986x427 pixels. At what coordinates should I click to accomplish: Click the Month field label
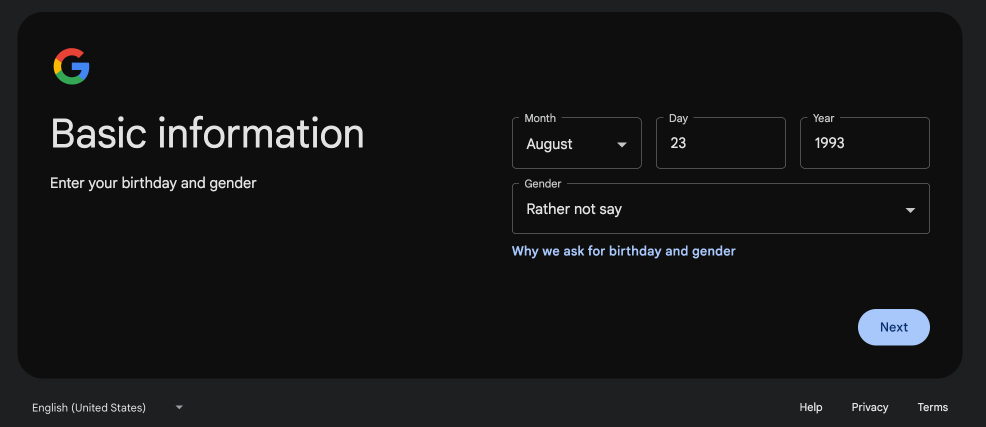coord(540,118)
